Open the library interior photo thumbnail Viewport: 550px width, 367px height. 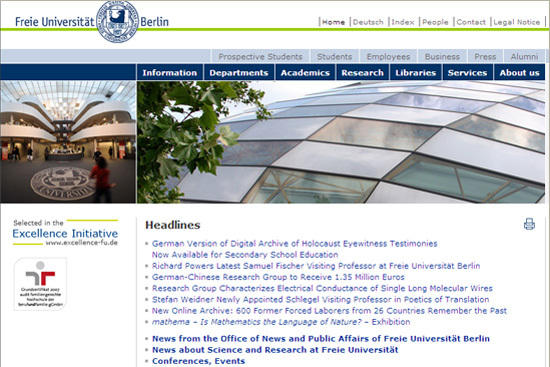68,142
